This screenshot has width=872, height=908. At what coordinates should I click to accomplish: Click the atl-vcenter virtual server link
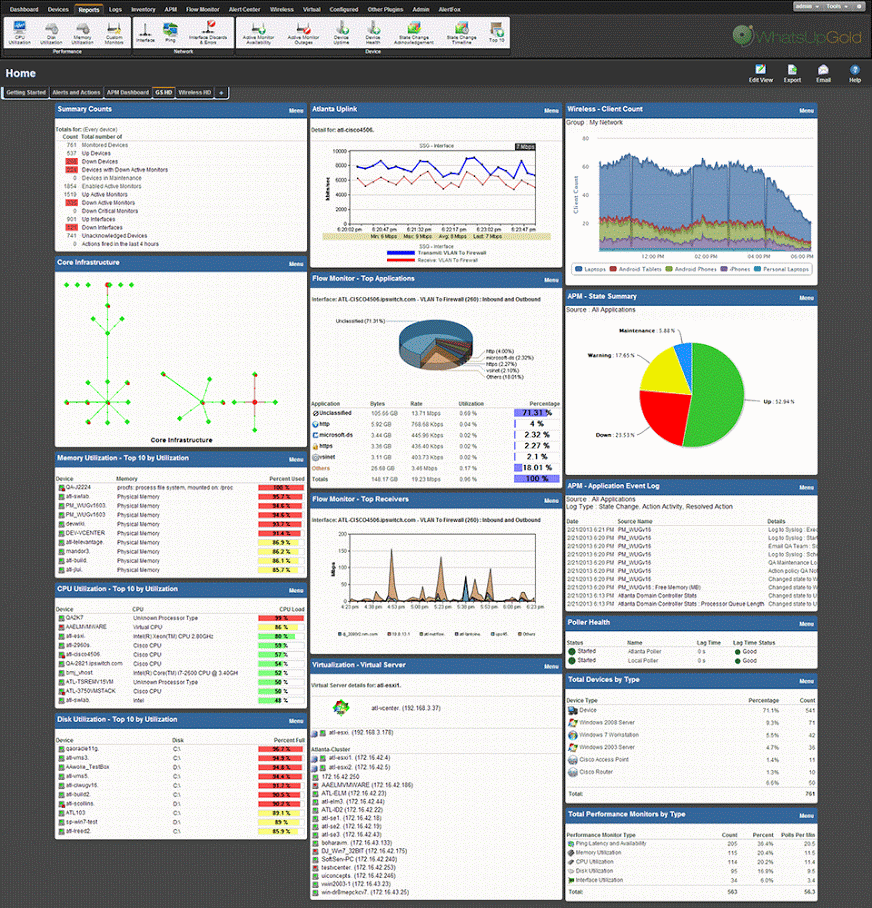(406, 708)
